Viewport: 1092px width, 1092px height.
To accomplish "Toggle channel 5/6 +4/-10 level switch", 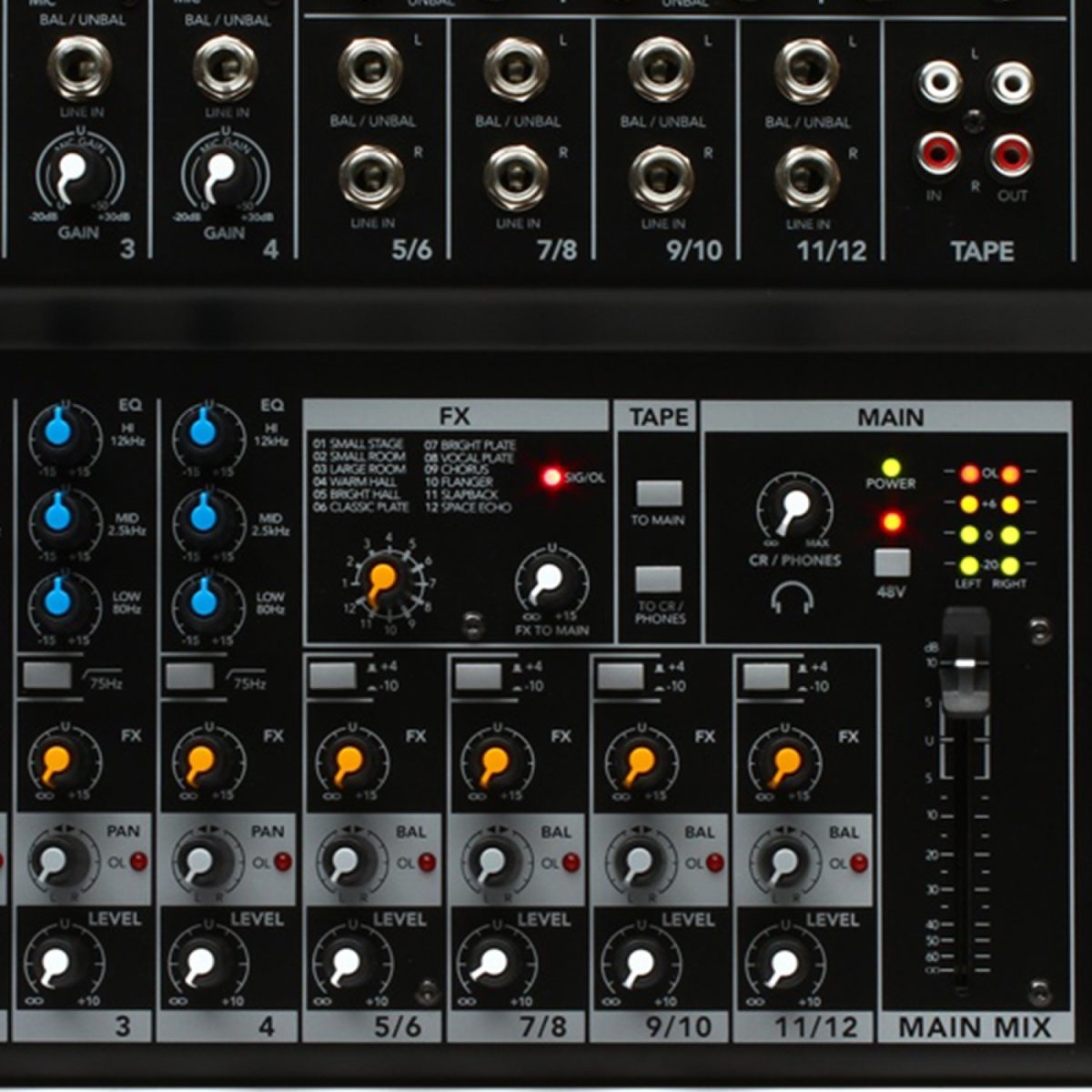I will pos(333,675).
